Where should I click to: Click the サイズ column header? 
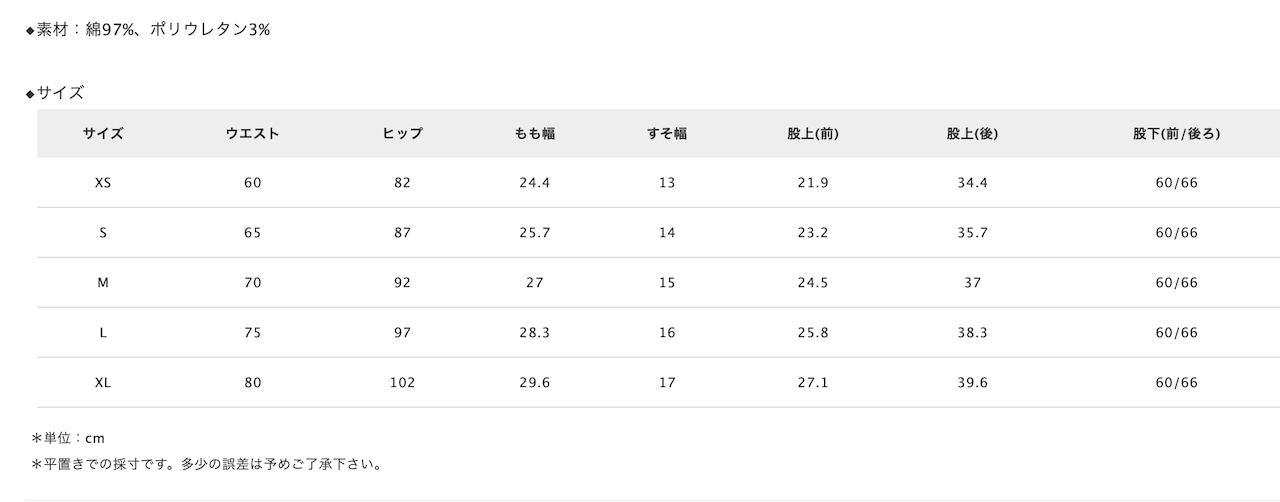[x=103, y=133]
